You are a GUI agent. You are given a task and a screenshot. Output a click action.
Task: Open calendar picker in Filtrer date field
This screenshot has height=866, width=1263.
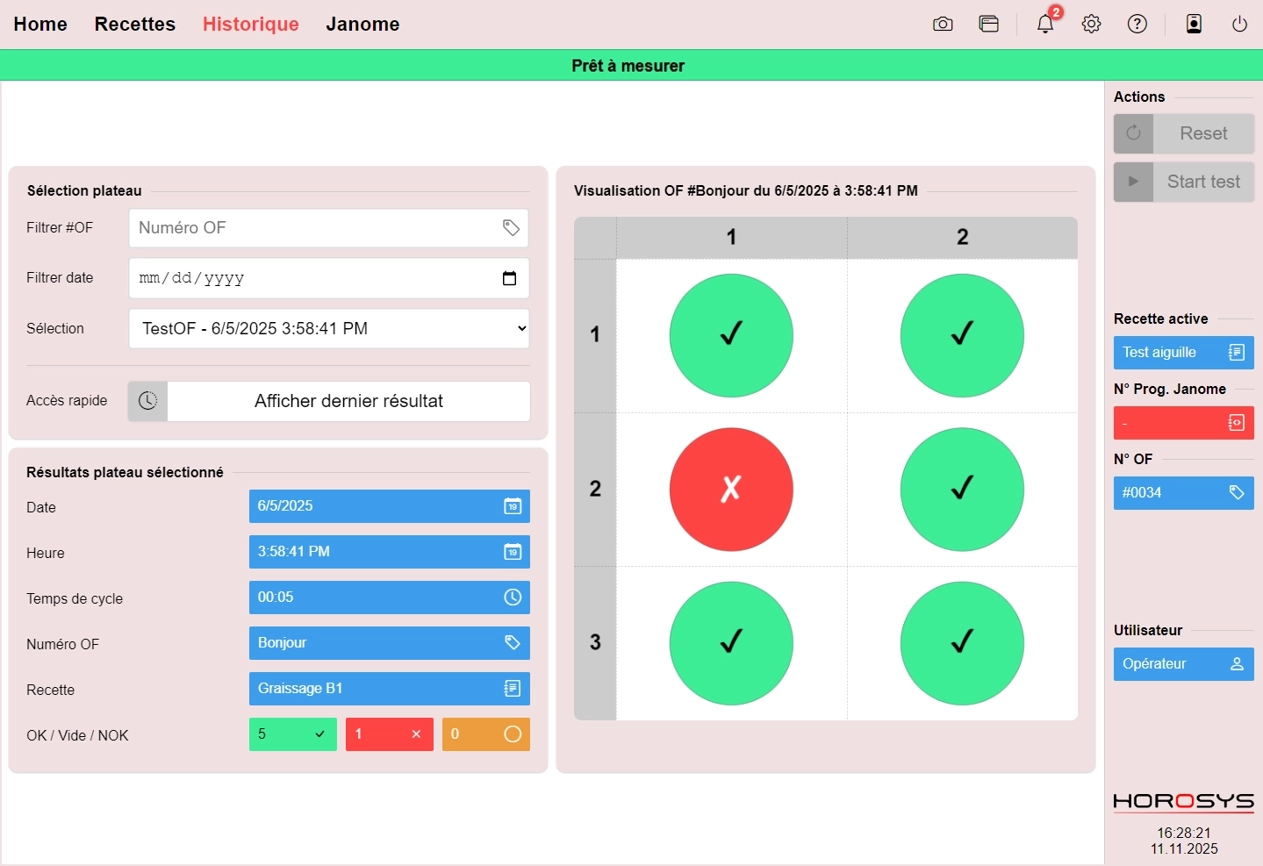pyautogui.click(x=509, y=279)
